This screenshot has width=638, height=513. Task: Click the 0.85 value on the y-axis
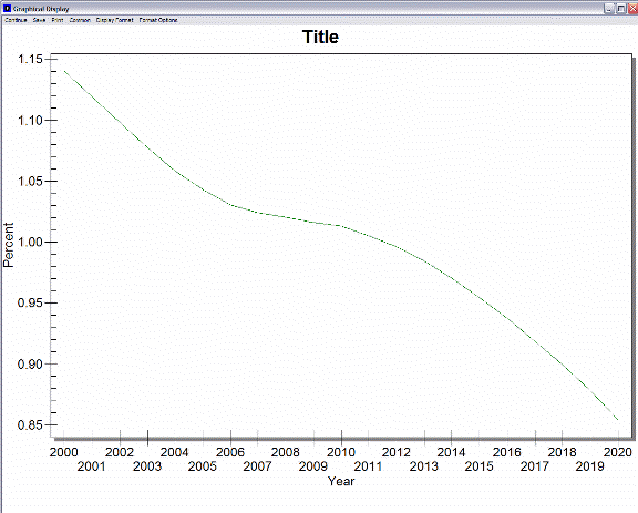[x=33, y=426]
